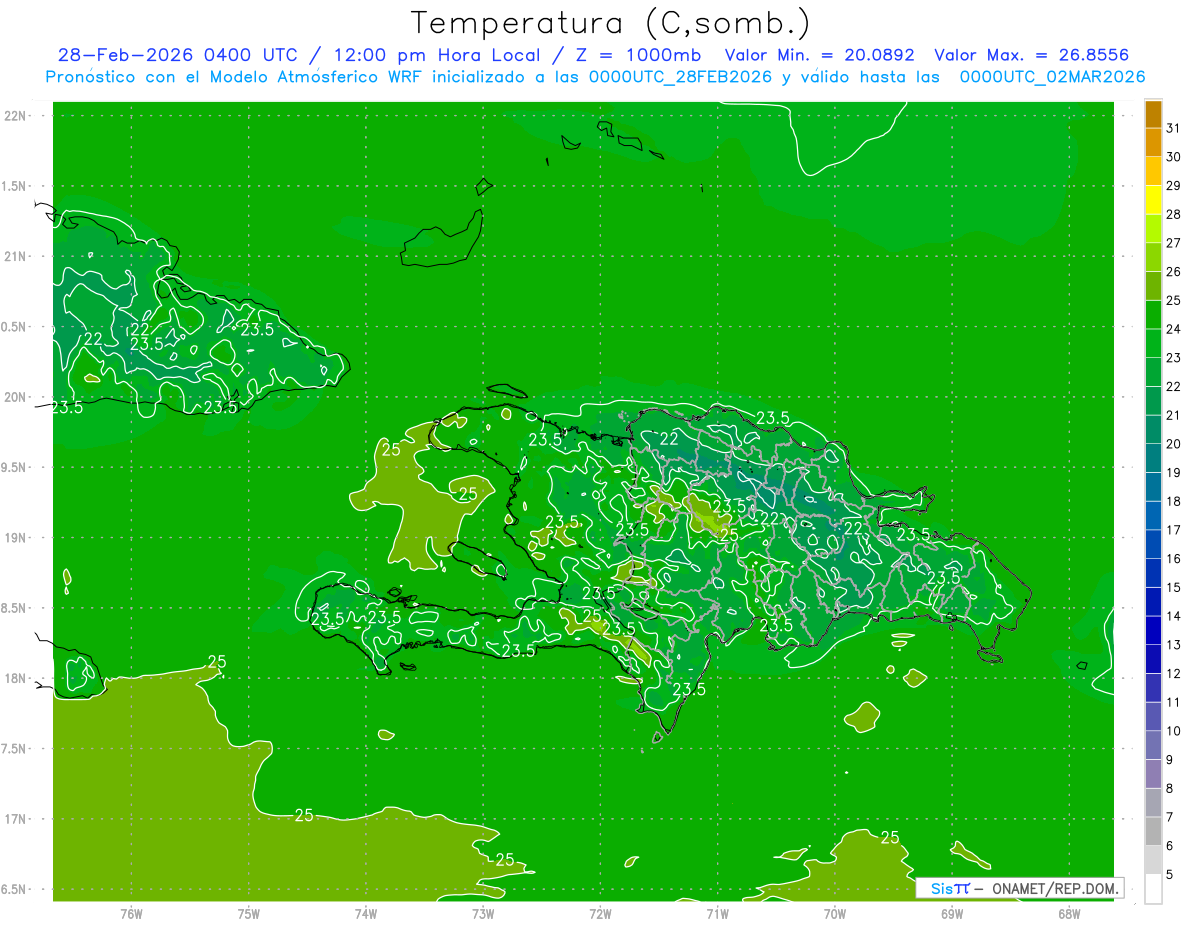The width and height of the screenshot is (1200, 927).
Task: Click the '73W' longitude axis label
Action: click(483, 913)
